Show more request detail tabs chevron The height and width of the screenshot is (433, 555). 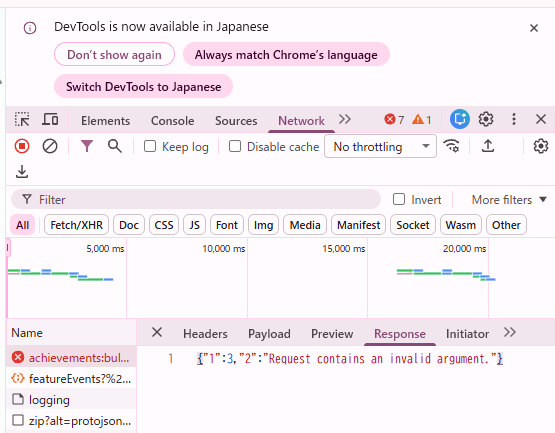(x=510, y=332)
